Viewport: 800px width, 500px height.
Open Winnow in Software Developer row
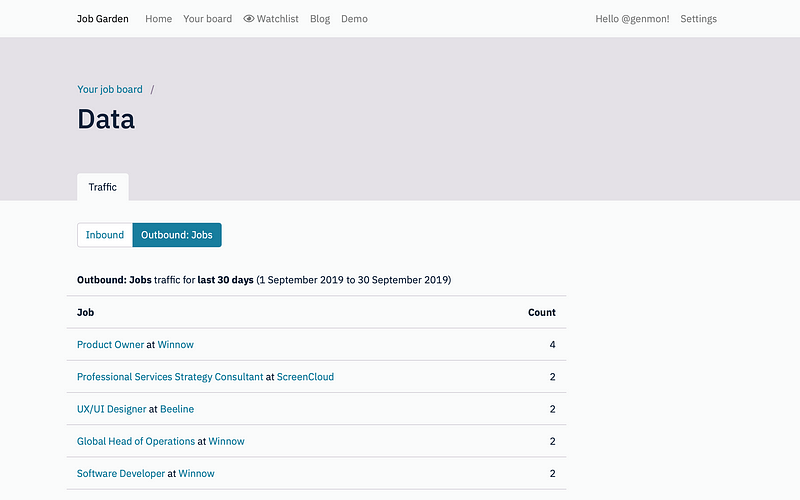pyautogui.click(x=196, y=473)
